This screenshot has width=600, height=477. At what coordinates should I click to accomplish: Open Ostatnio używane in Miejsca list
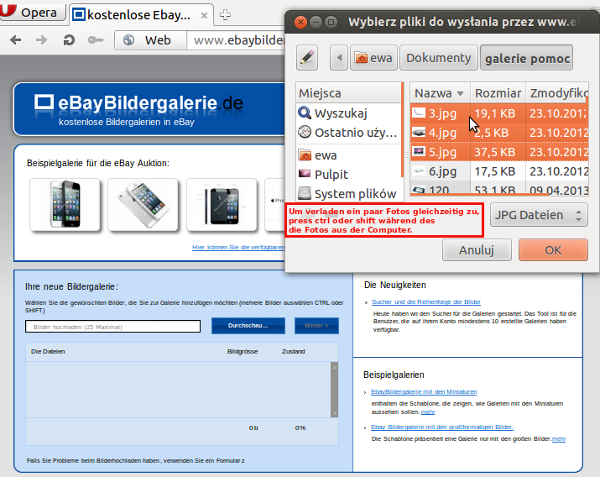348,132
